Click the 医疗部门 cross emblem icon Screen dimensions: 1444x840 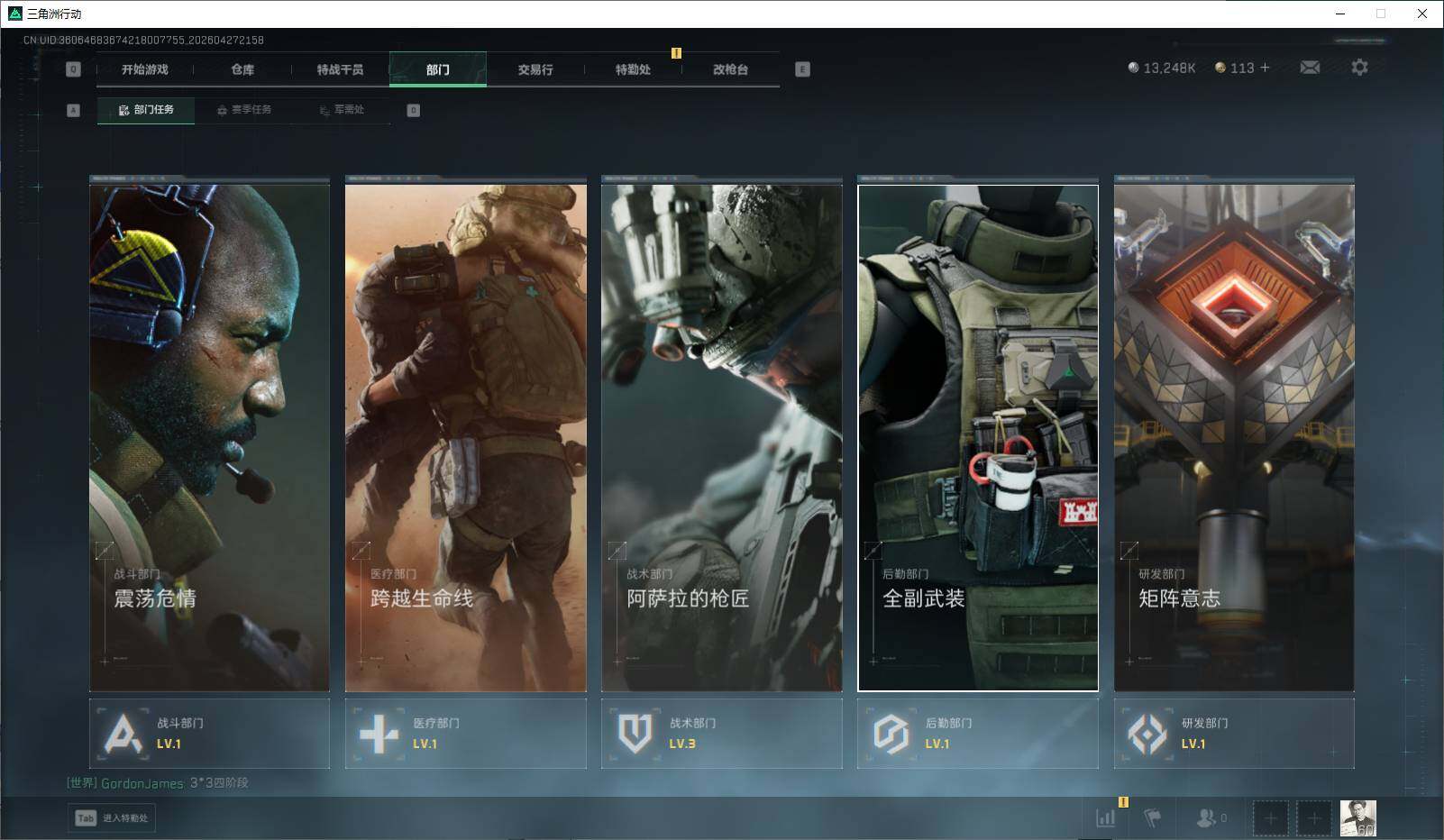[379, 734]
